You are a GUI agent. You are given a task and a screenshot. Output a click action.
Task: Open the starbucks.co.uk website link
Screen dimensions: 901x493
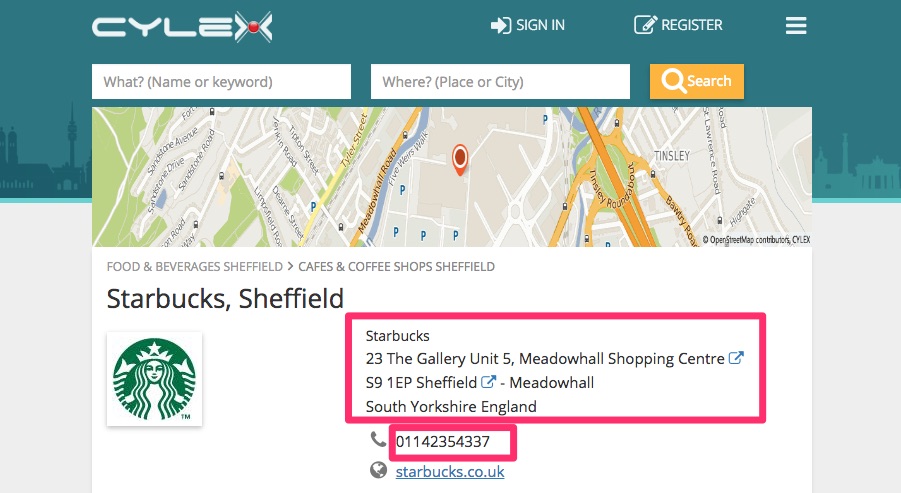450,472
